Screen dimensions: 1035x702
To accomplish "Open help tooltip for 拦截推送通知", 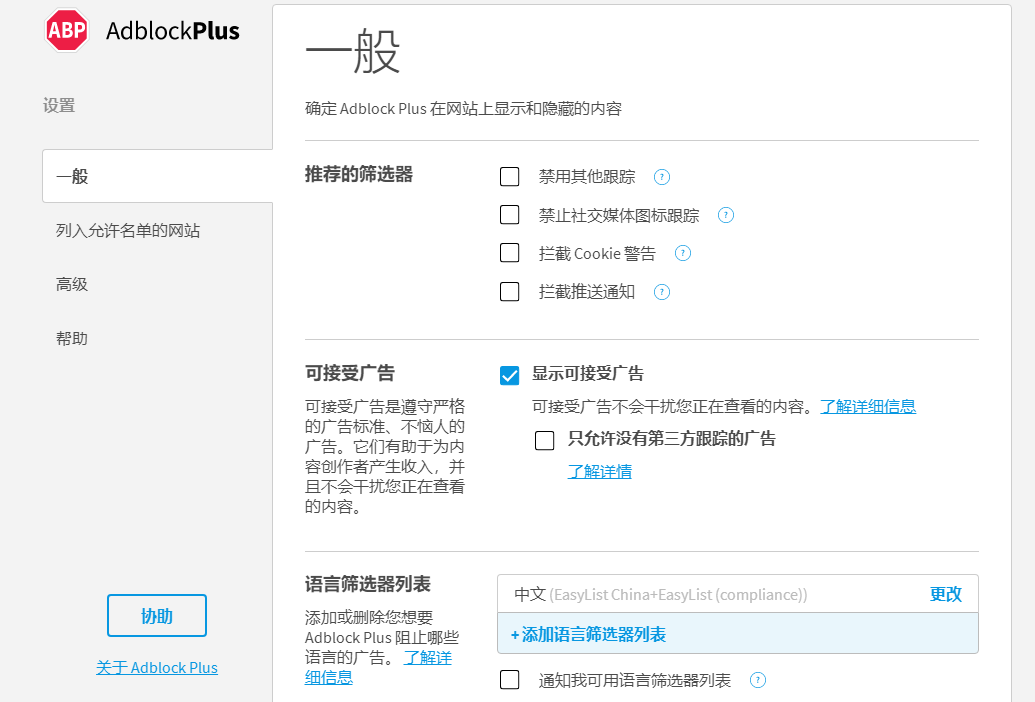I will [661, 291].
